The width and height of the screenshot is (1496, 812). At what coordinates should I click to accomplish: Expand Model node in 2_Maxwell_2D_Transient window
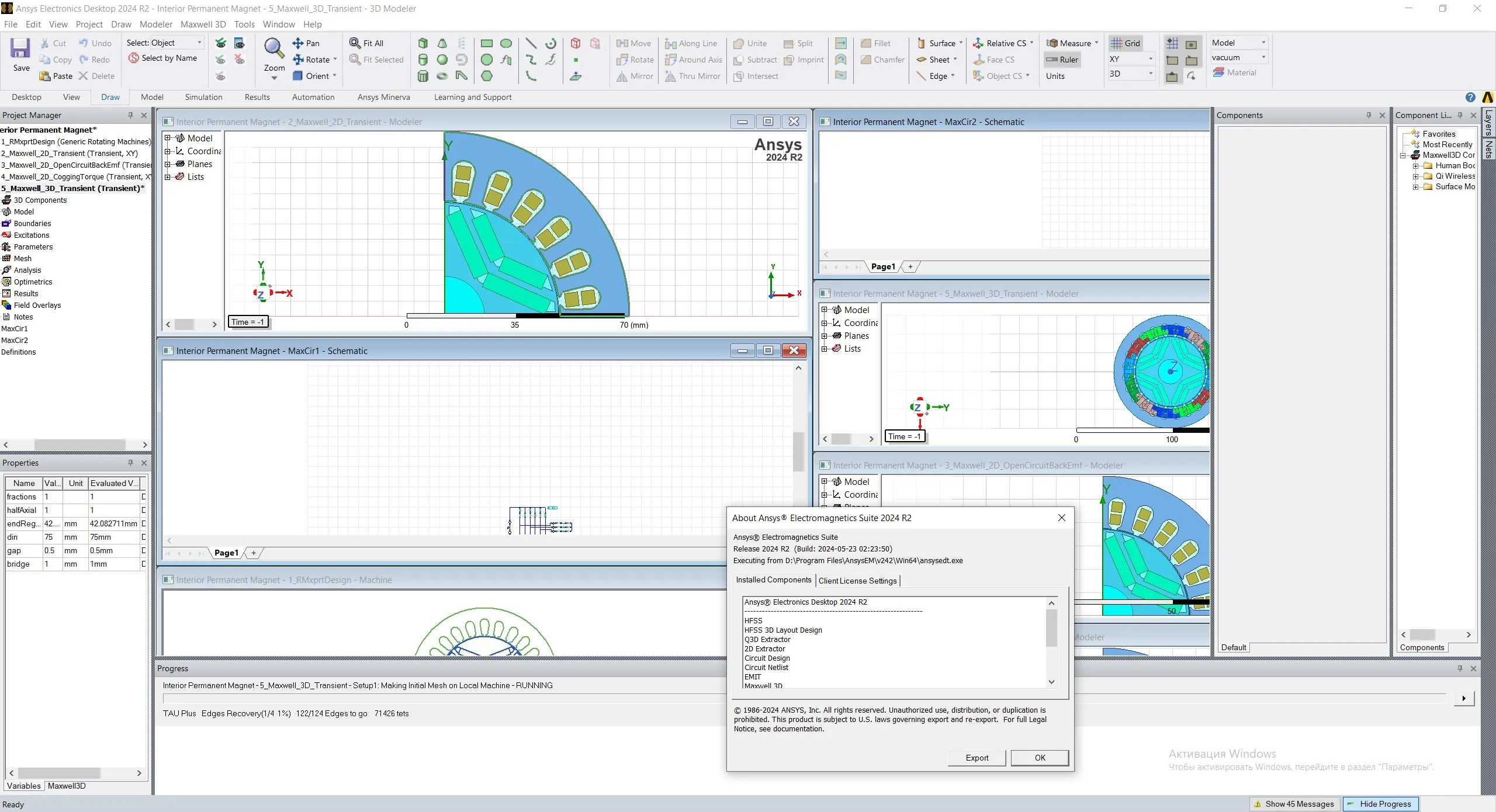pos(168,138)
